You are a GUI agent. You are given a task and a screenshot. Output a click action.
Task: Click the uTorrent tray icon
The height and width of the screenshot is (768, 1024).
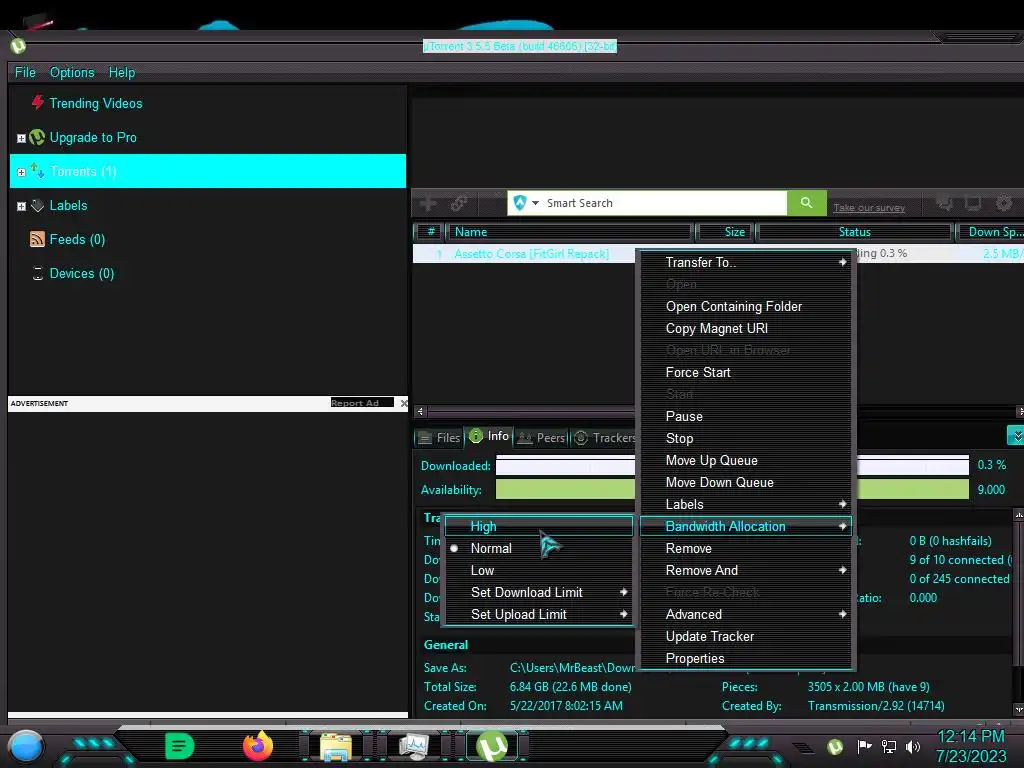[x=835, y=746]
